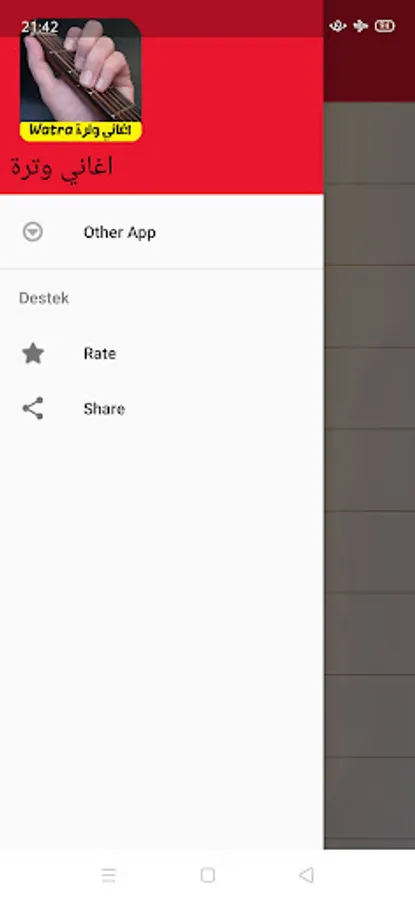
Task: Tap the Wi-Fi signal status icon
Action: (338, 26)
